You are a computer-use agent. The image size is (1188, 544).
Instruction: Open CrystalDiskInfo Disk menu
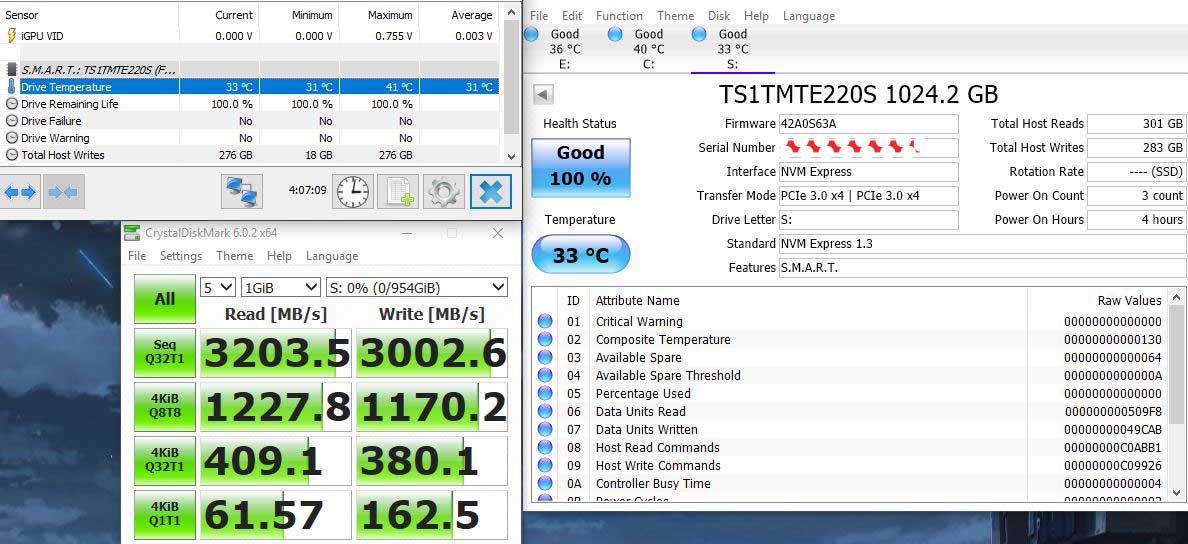[719, 16]
